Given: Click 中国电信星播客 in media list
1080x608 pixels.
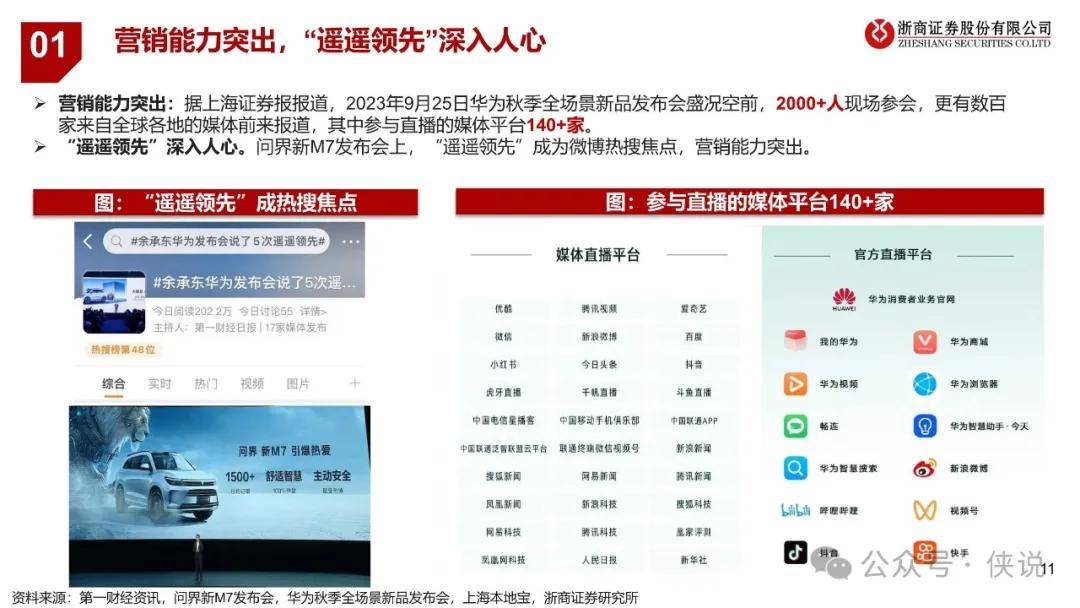Looking at the screenshot, I should tap(503, 421).
